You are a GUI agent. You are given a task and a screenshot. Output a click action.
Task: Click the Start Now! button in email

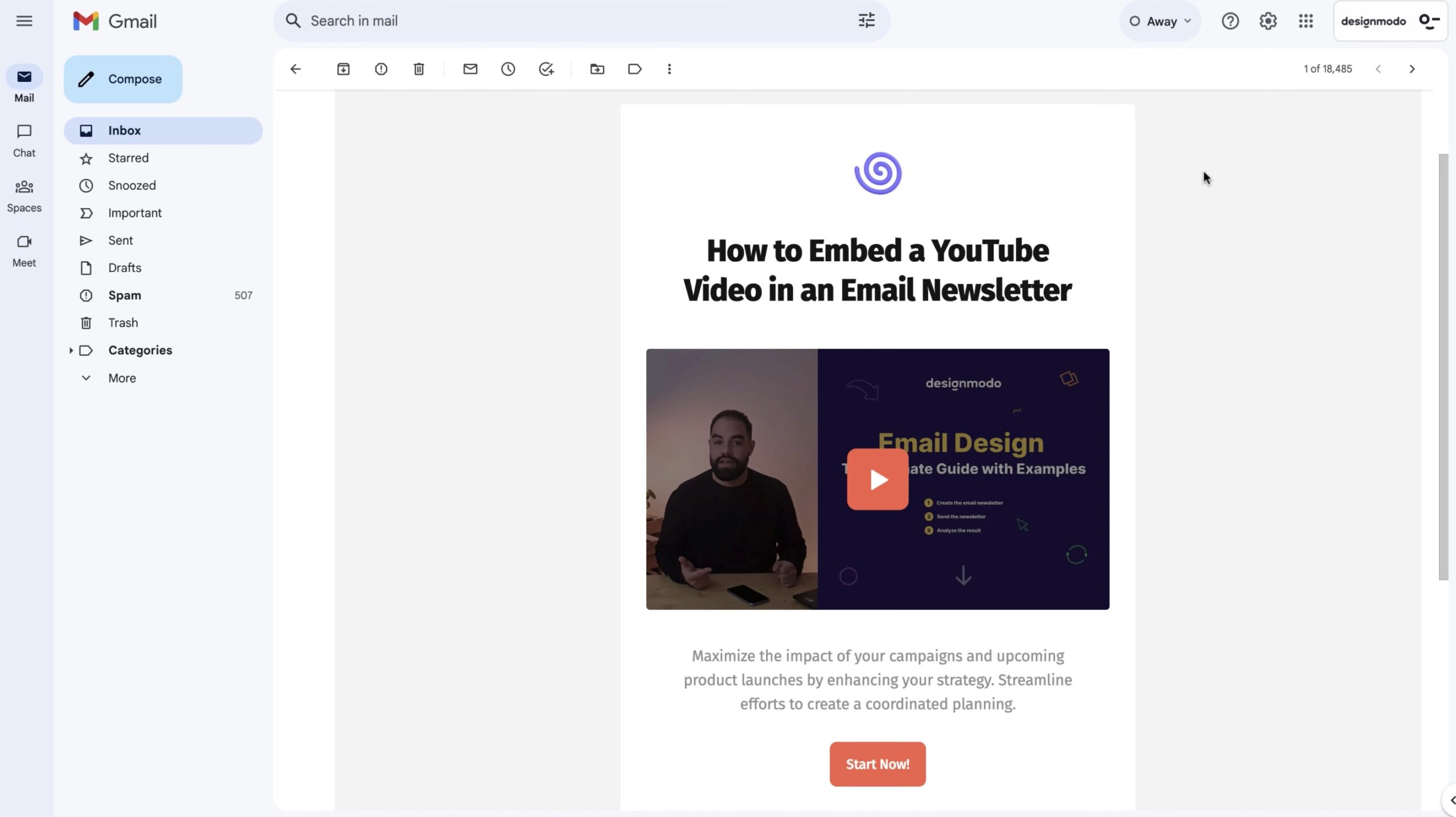click(877, 764)
